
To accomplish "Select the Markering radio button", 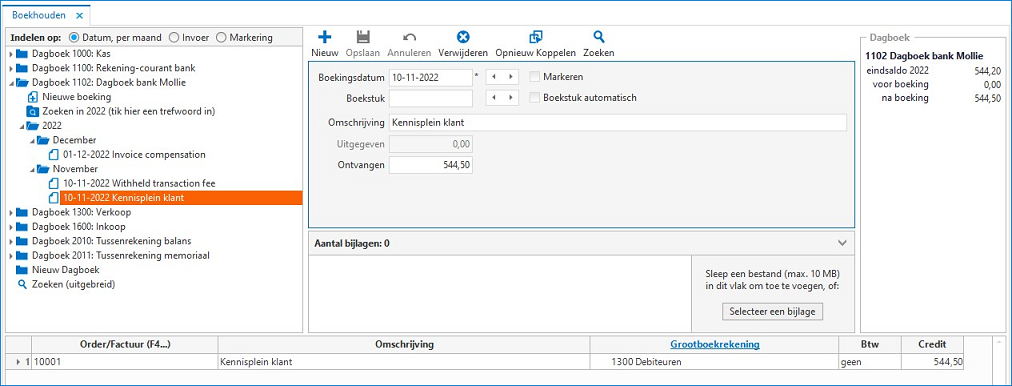I will pyautogui.click(x=221, y=37).
